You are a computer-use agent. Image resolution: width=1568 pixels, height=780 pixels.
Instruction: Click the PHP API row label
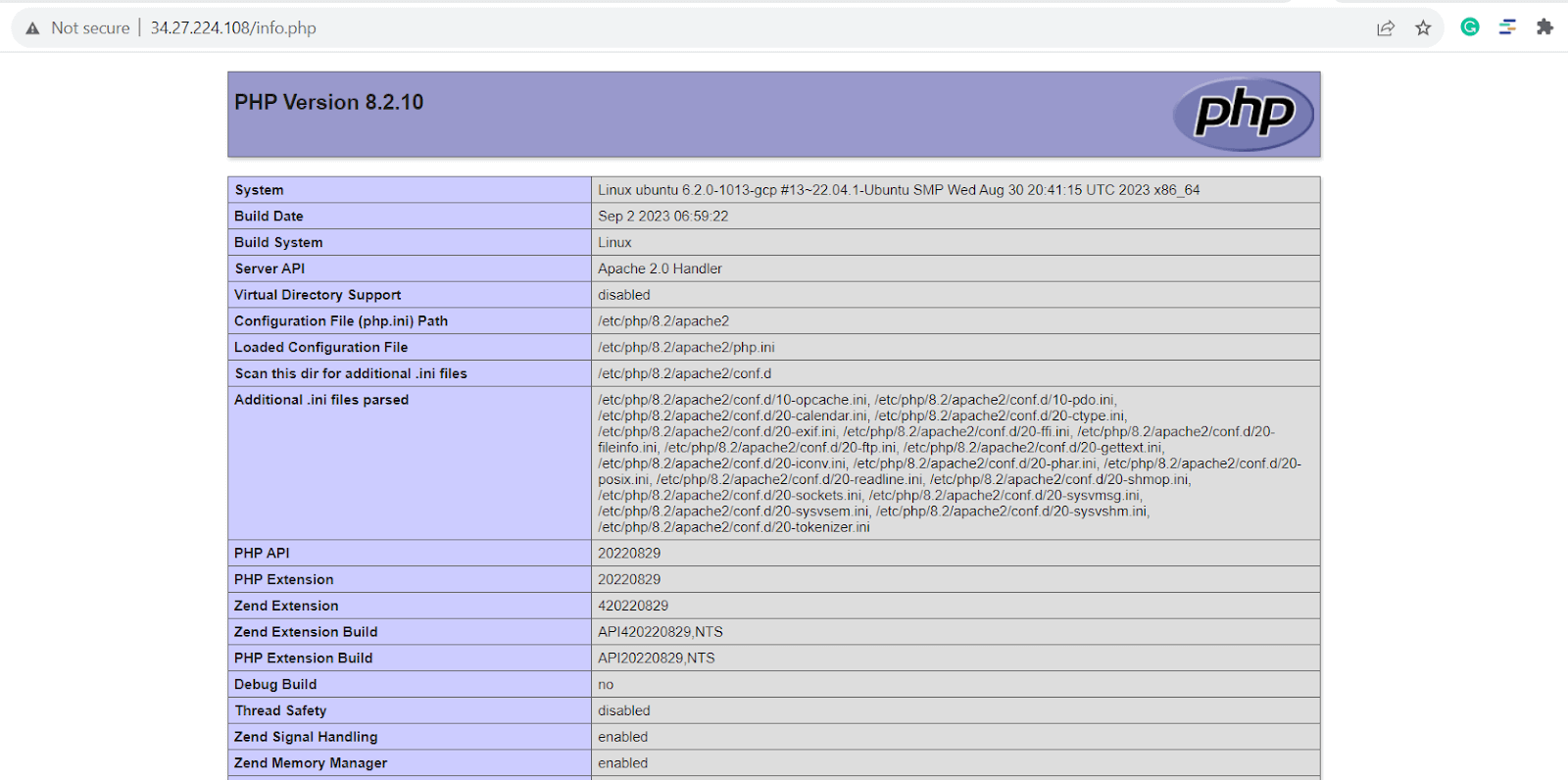pos(262,554)
